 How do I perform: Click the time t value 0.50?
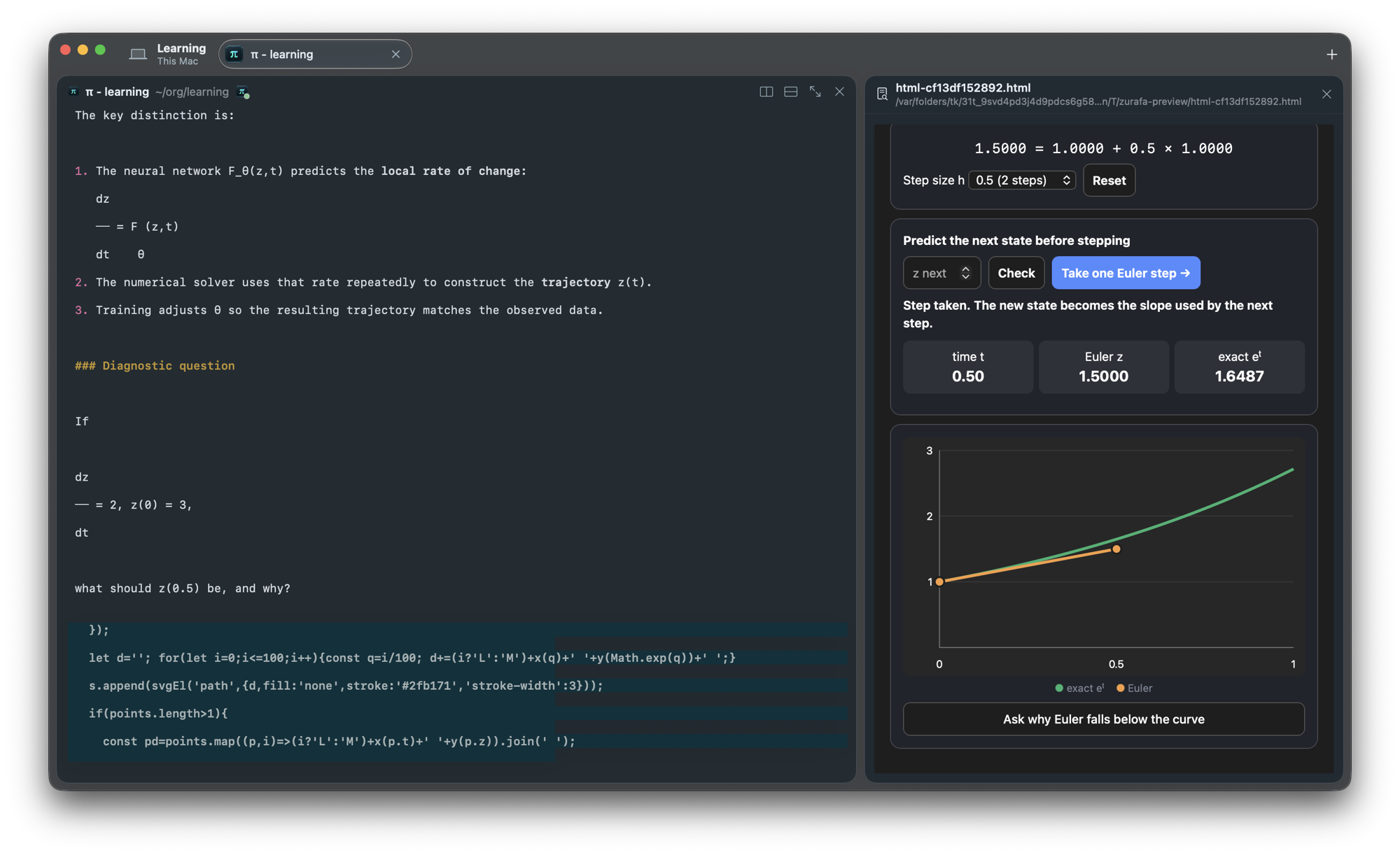(x=968, y=376)
